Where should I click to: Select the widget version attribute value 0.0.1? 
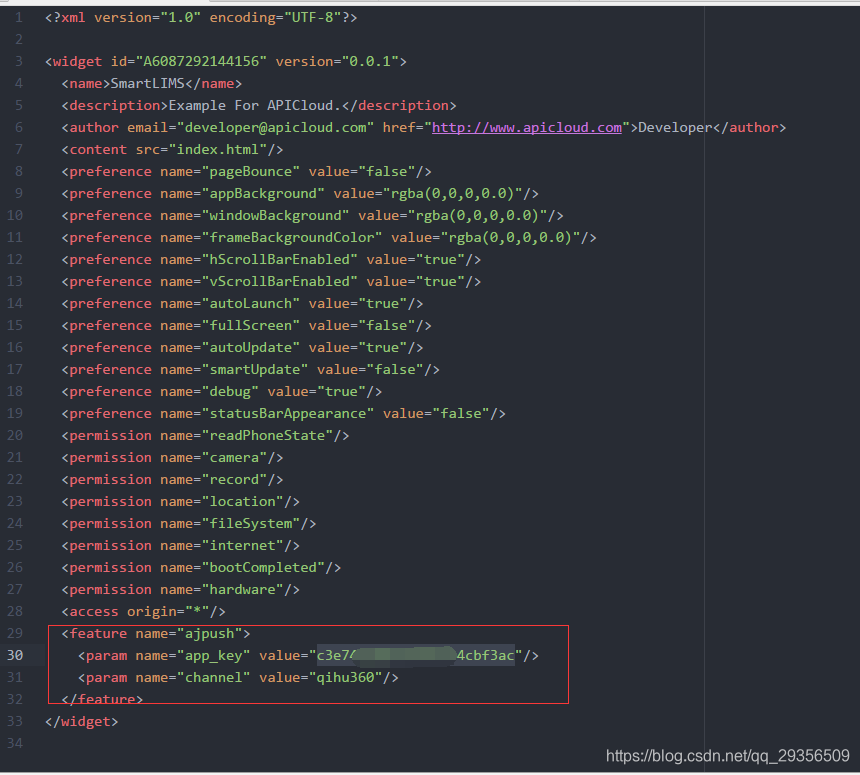(x=375, y=61)
